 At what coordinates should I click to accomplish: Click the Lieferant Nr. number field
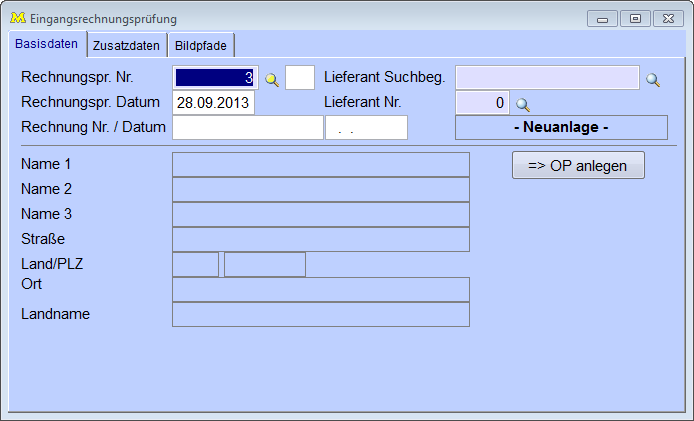tap(482, 103)
